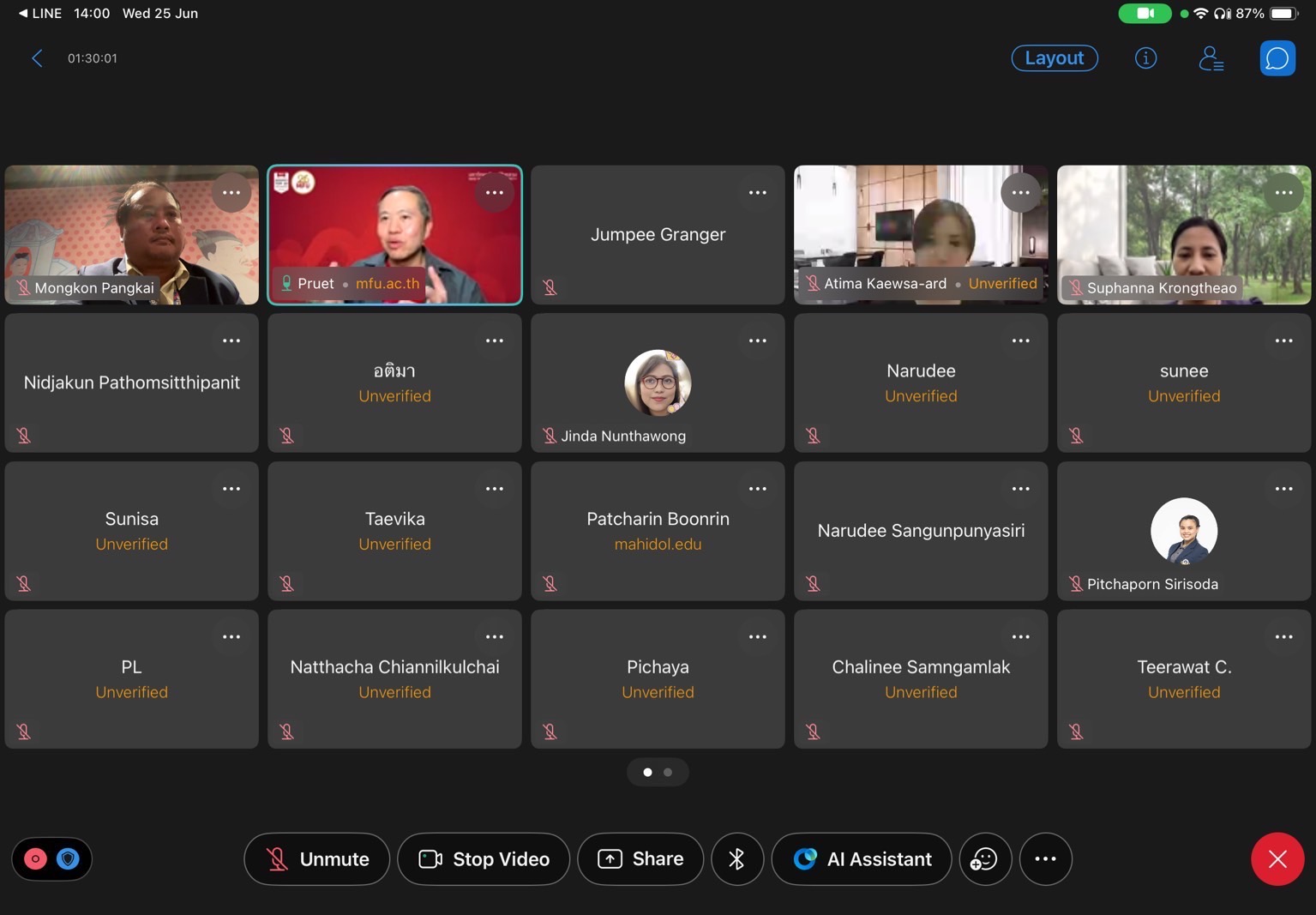The image size is (1316, 915).
Task: Expand the options for Jumpee Granger tile
Action: [758, 193]
